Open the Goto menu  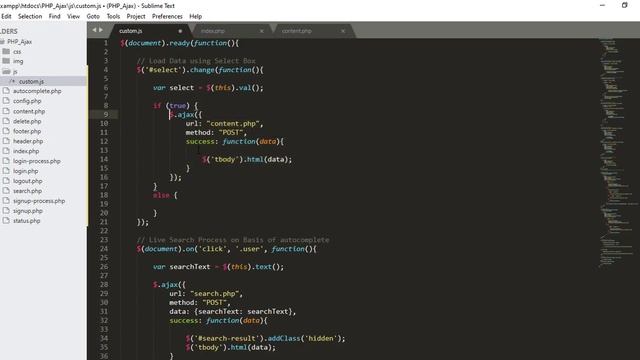click(93, 16)
